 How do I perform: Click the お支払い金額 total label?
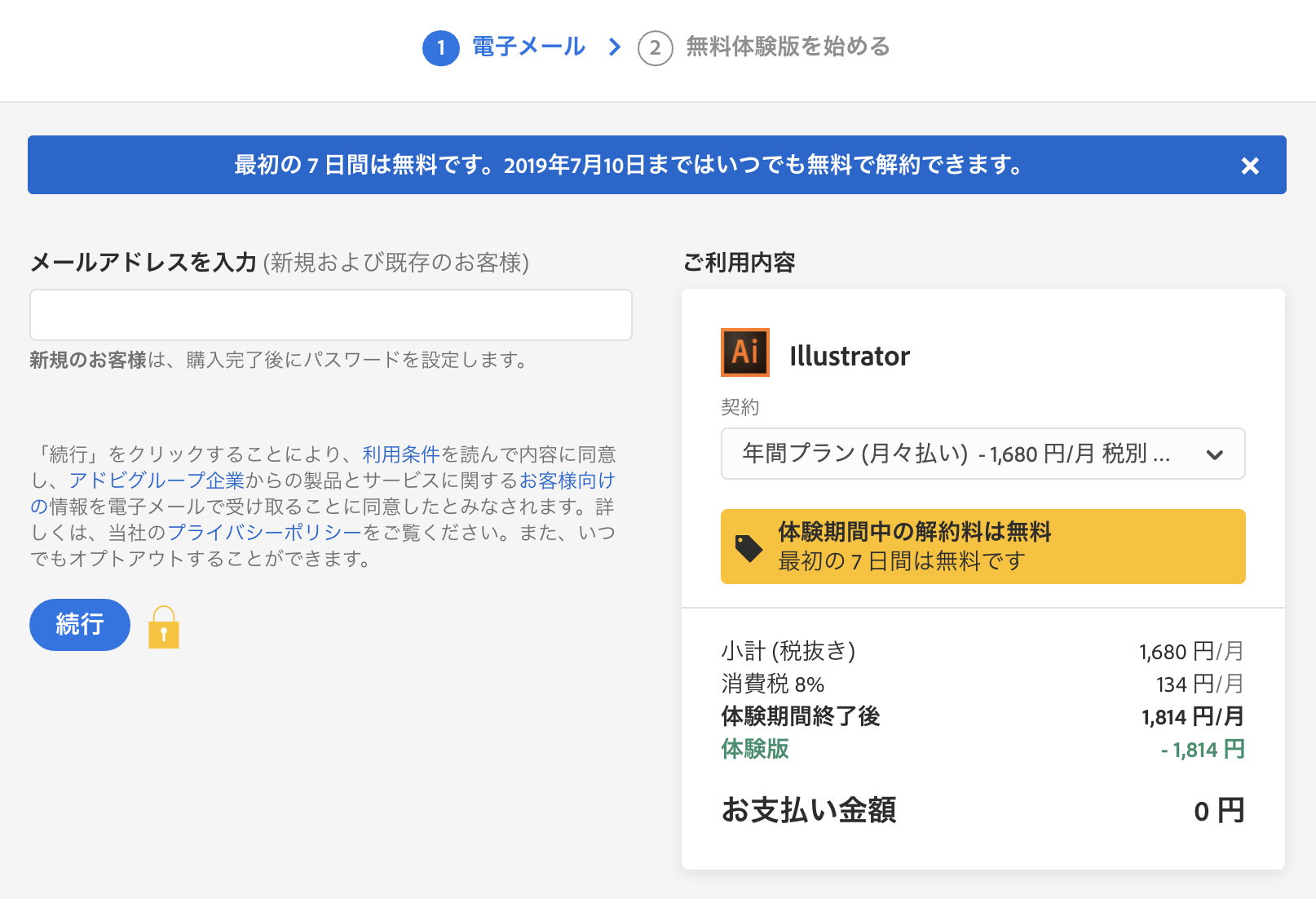[809, 810]
